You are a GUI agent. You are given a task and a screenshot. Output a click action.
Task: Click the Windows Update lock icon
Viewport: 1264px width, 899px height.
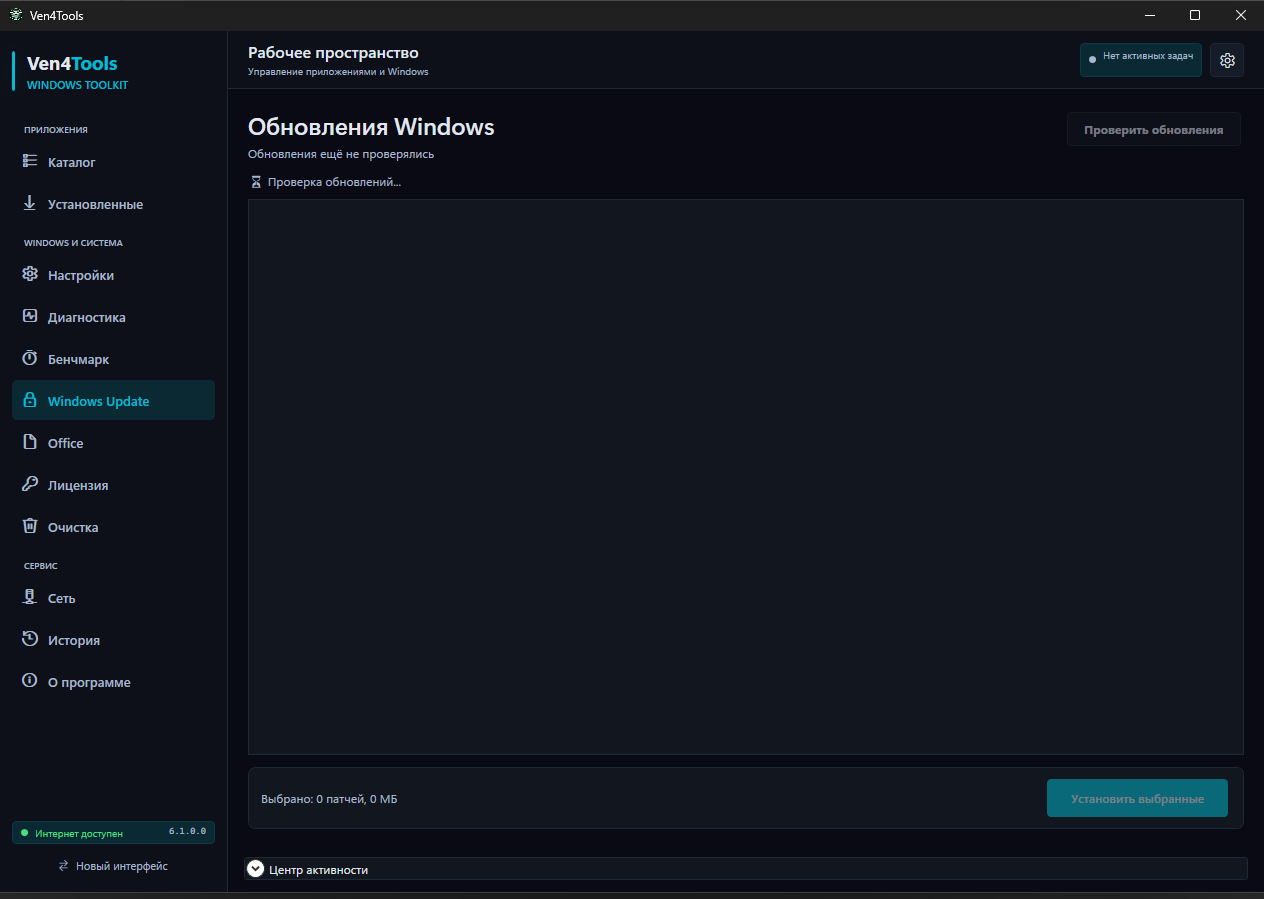point(30,400)
